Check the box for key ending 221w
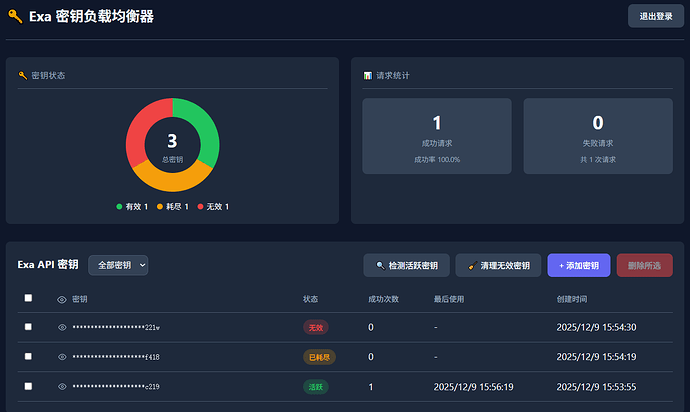This screenshot has height=412, width=690. 28,327
